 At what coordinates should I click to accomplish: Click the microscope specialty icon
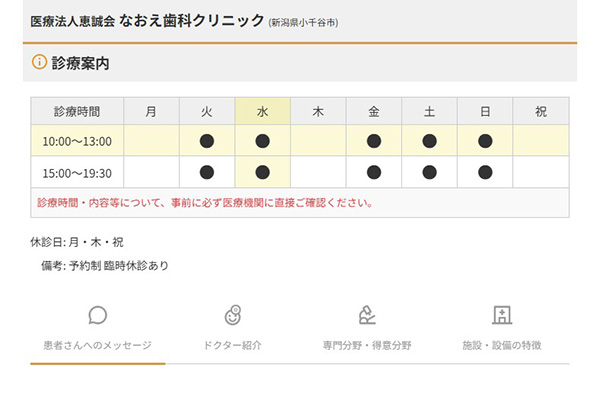(367, 316)
